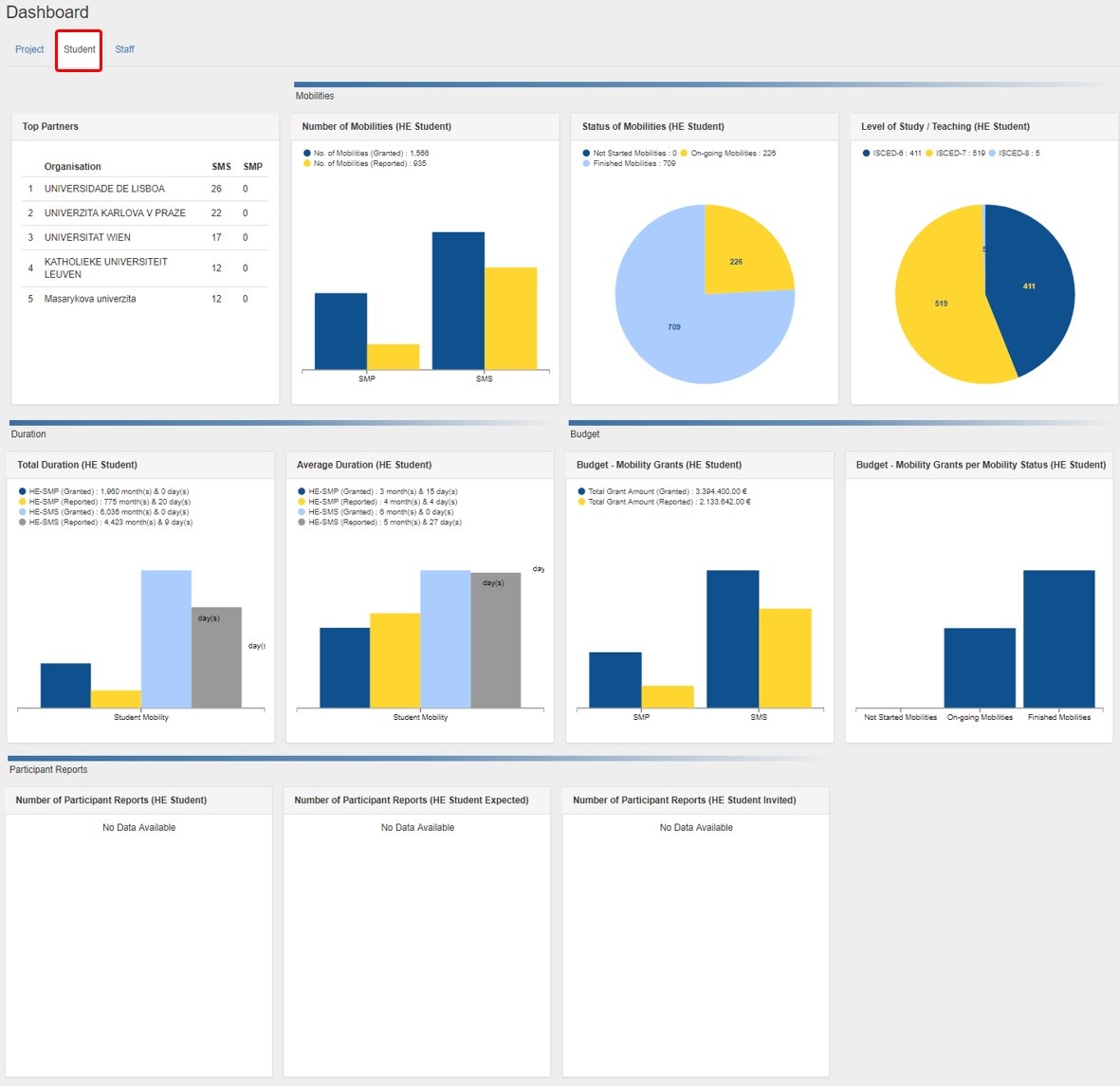
Task: Toggle No. of Mobilities (Granted) legend dot
Action: 307,153
